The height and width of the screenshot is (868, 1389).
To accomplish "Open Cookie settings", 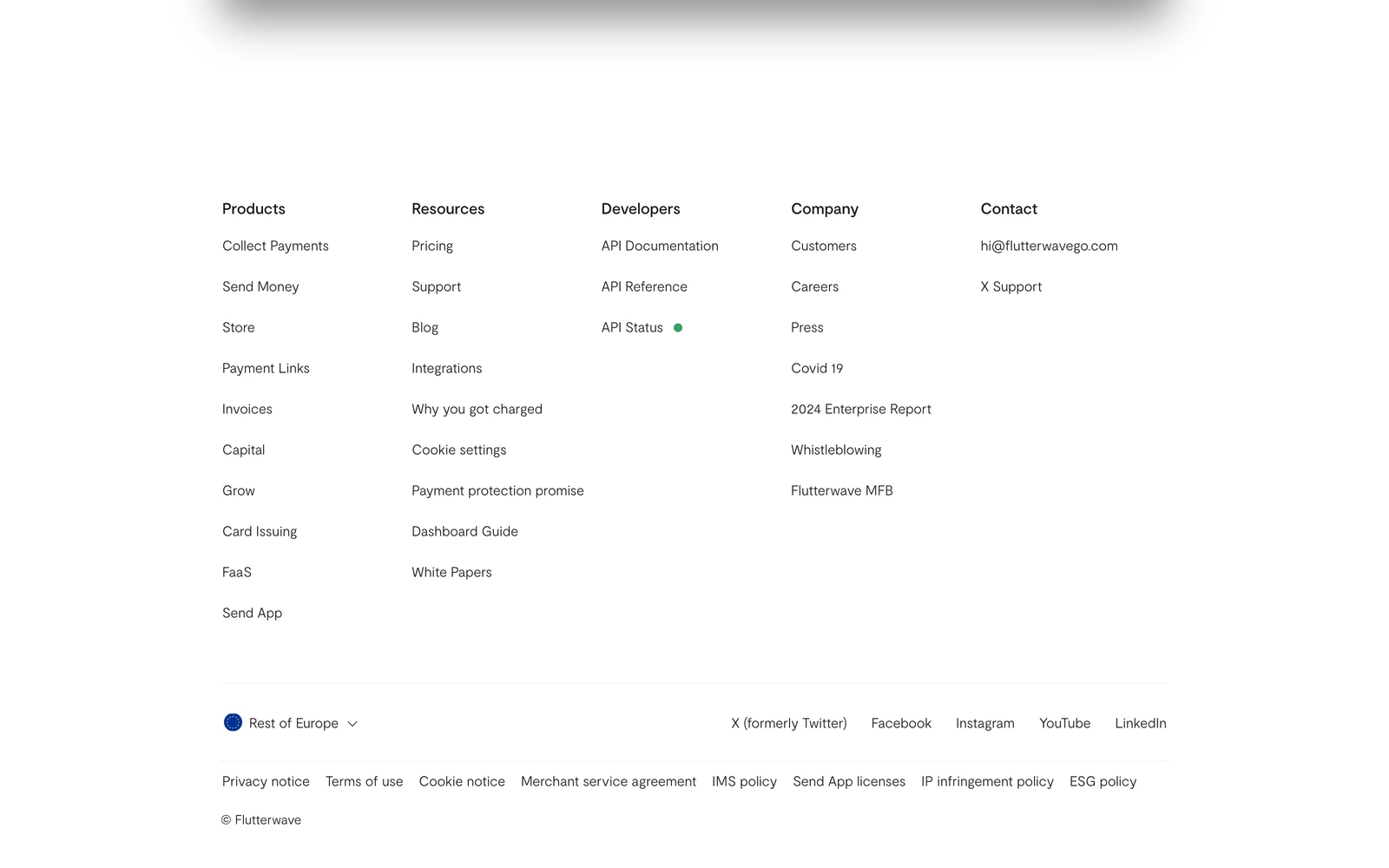I will pyautogui.click(x=459, y=450).
